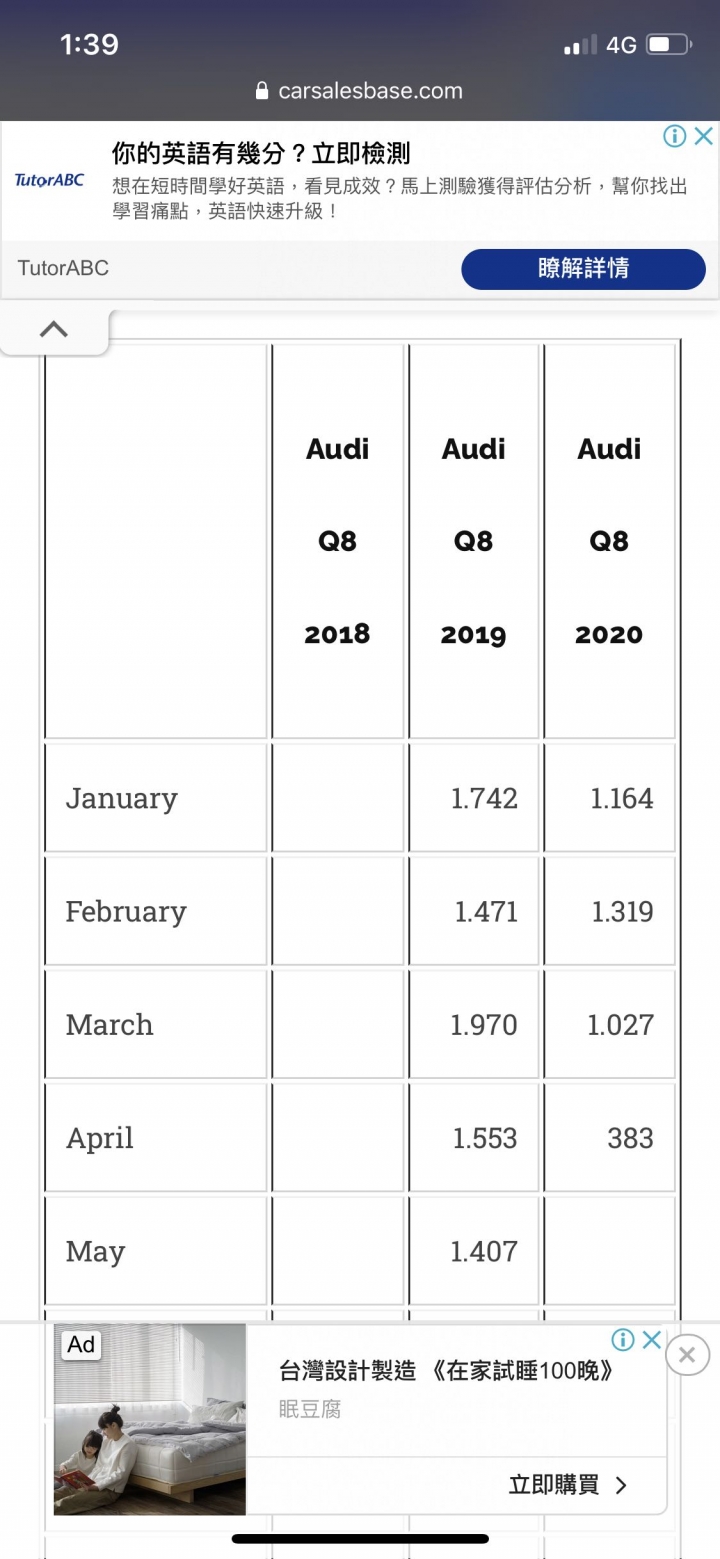
Task: Dismiss the bottom ad's small blue X
Action: click(651, 1340)
